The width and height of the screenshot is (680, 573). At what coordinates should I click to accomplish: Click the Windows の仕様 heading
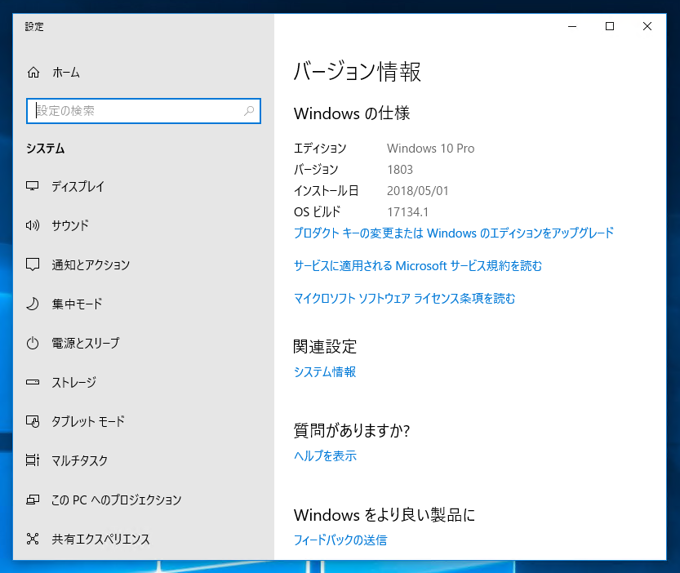point(352,113)
